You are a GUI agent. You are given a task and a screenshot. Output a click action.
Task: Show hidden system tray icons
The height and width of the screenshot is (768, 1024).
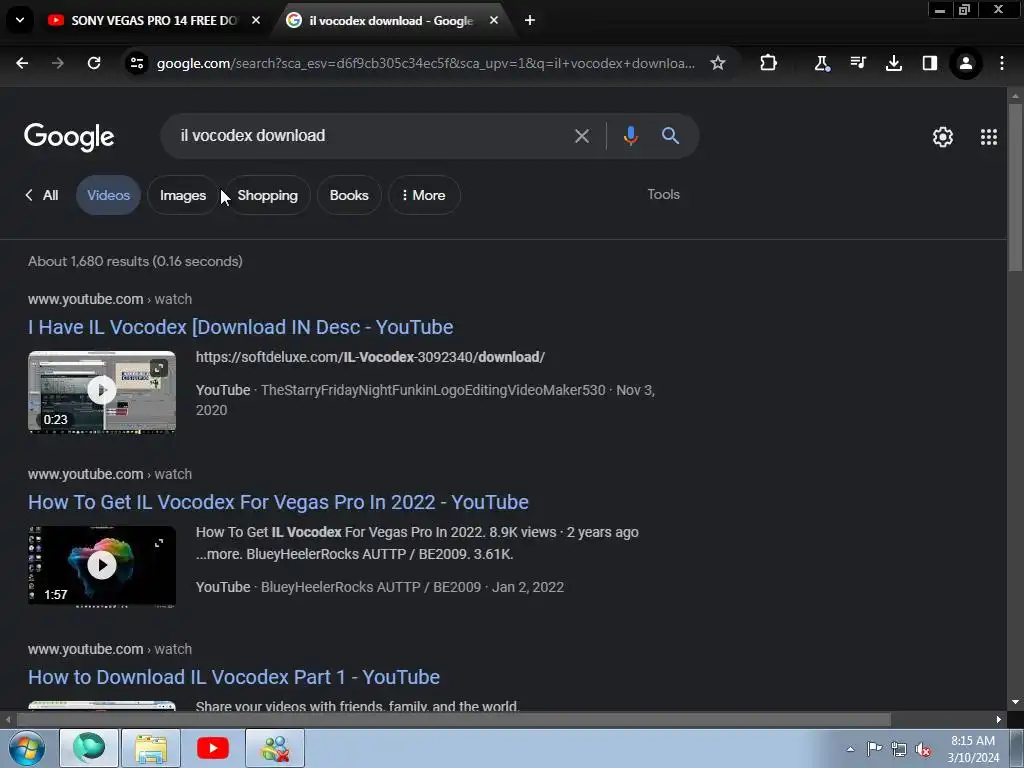tap(850, 749)
